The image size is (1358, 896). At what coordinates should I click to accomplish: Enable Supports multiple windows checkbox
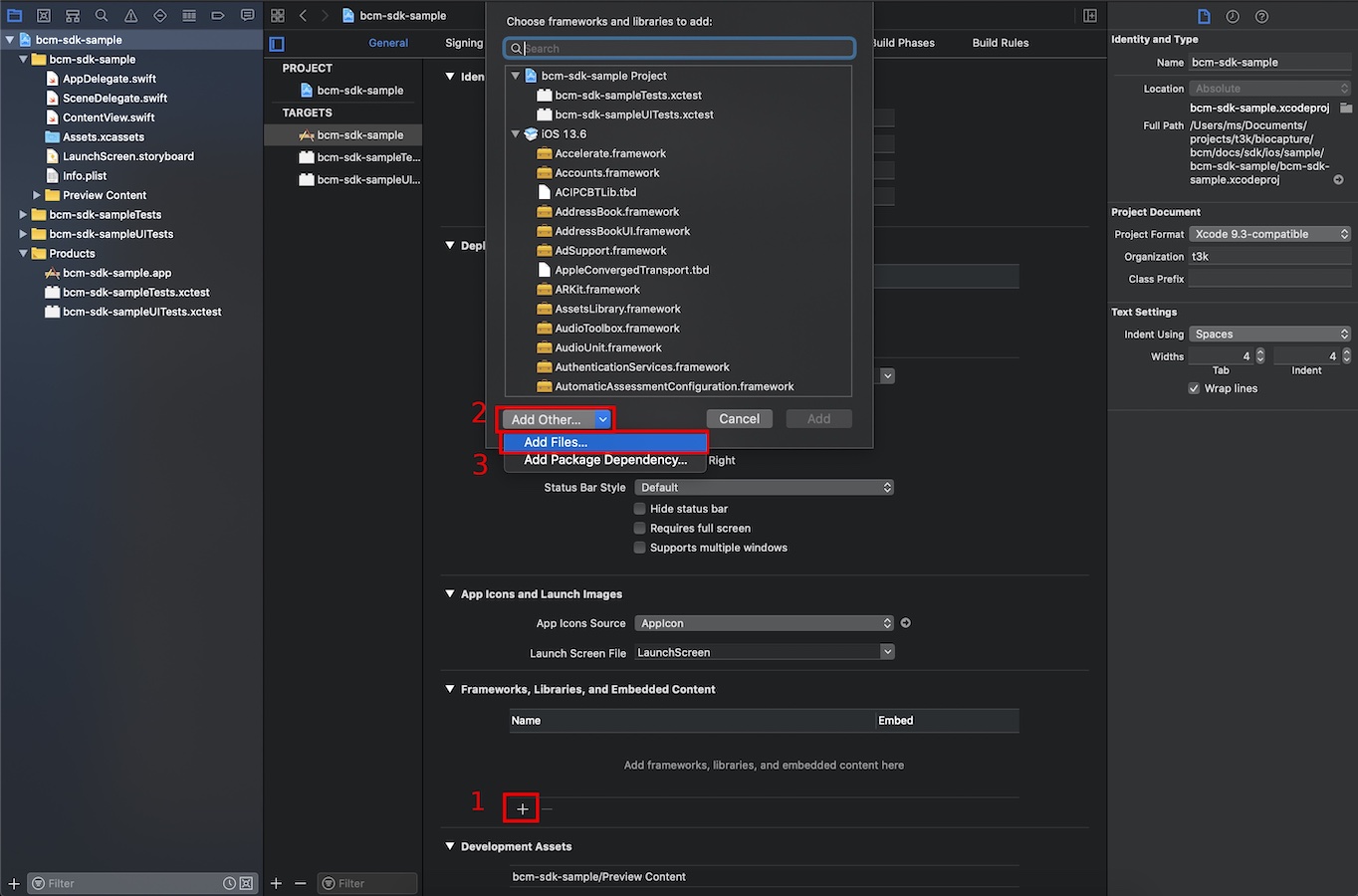(640, 548)
